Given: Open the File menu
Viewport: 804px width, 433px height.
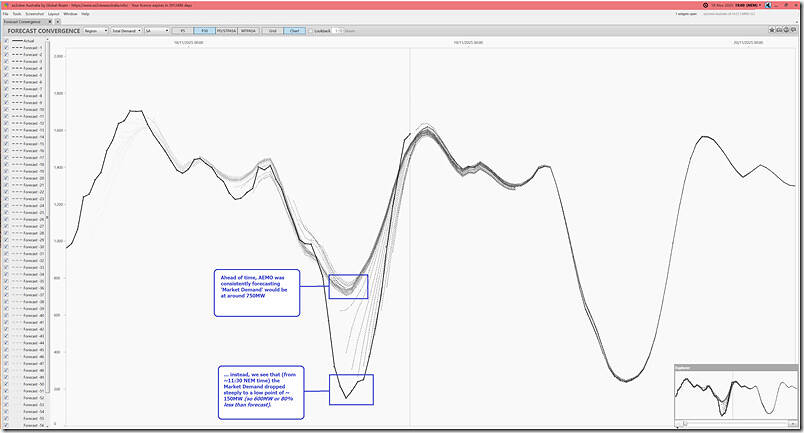Looking at the screenshot, I should coord(6,14).
